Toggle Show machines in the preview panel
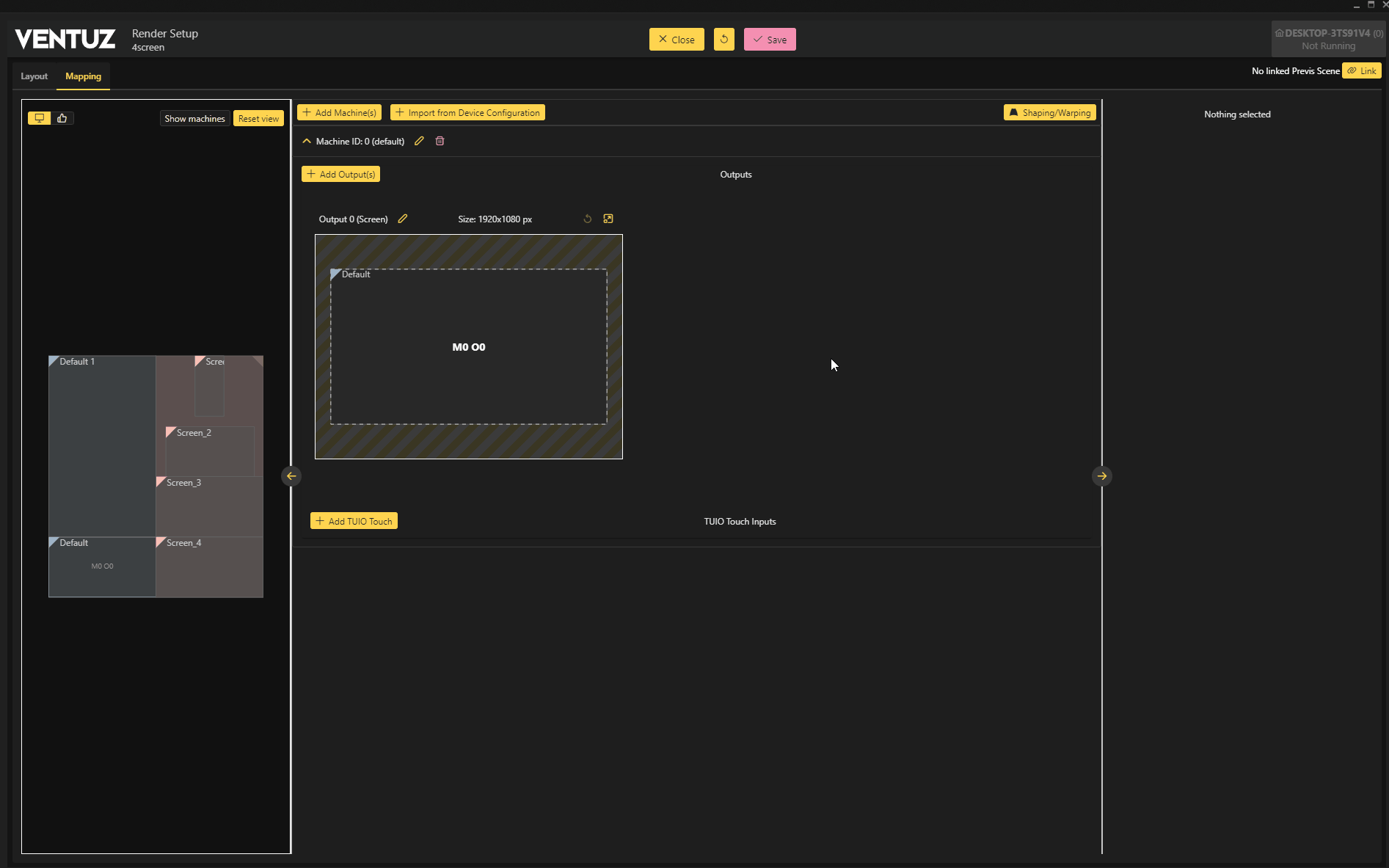The image size is (1389, 868). tap(194, 119)
